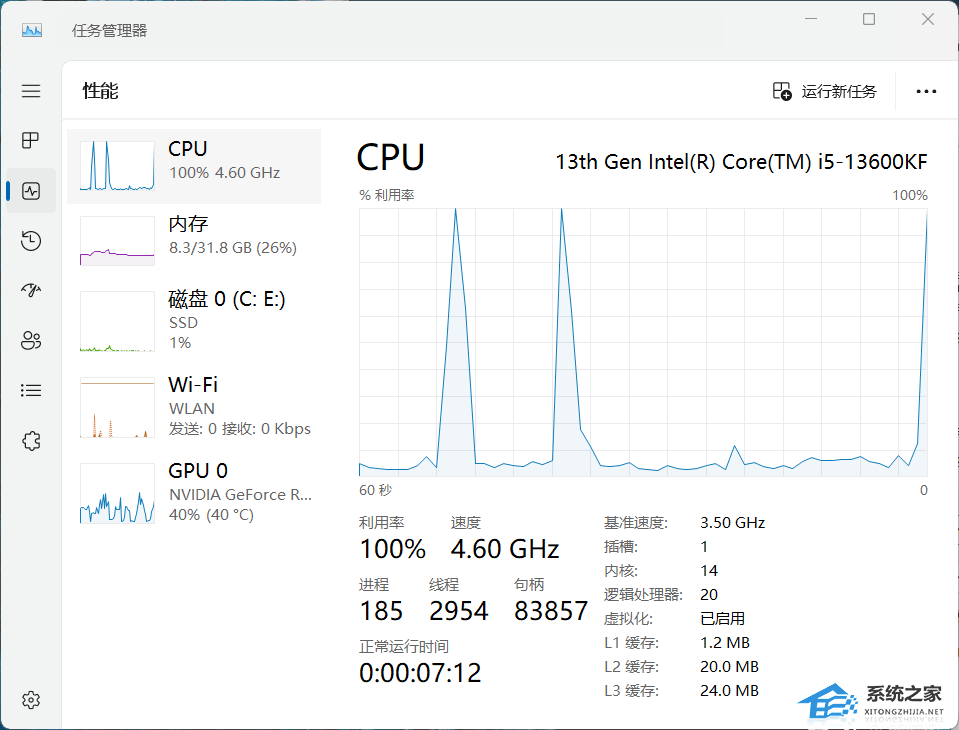Go to the Processes page icon
This screenshot has width=959, height=730.
pyautogui.click(x=31, y=140)
